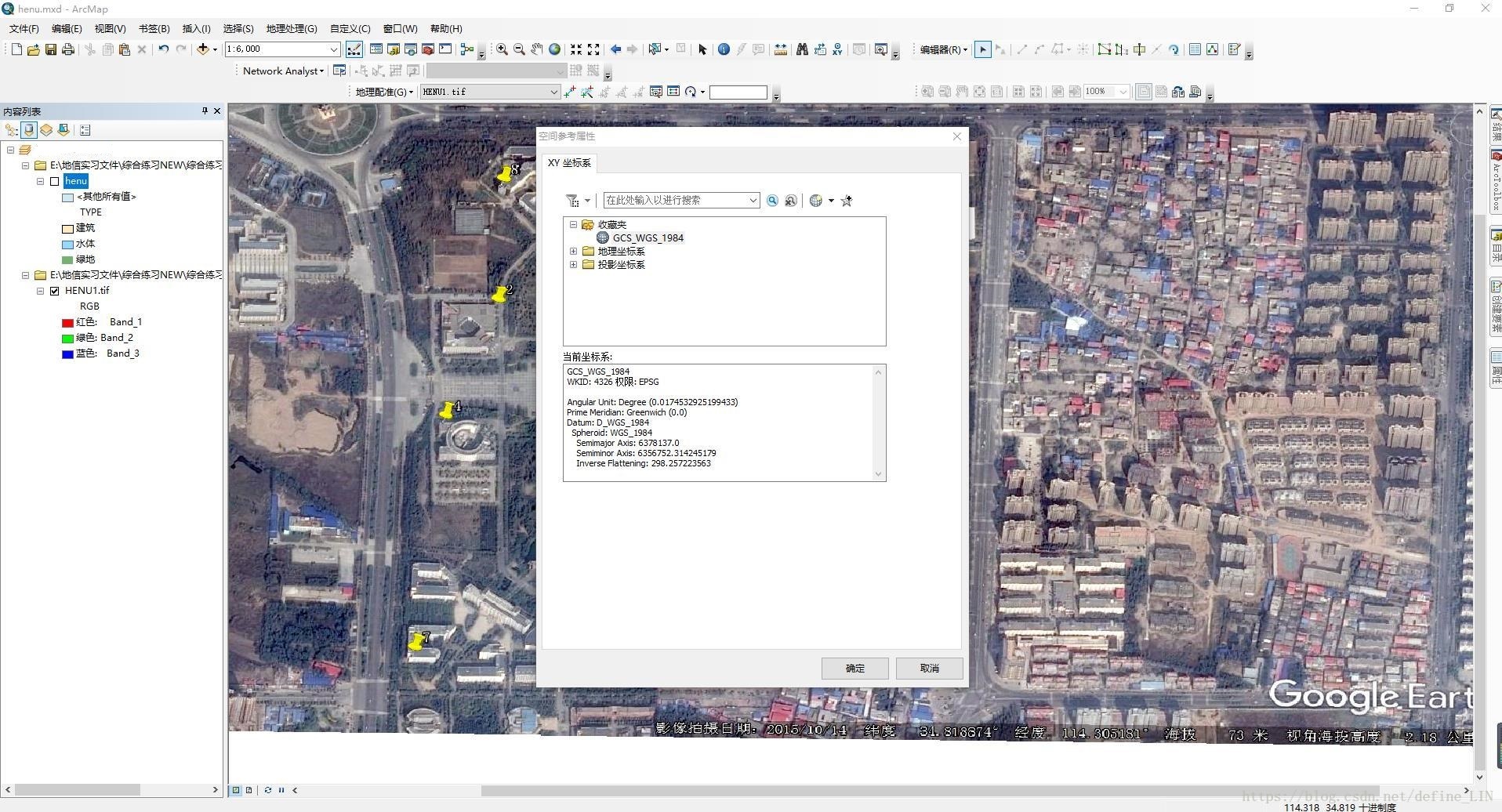Screen dimensions: 1502x812
Task: Click the Undo arrow icon
Action: [163, 49]
